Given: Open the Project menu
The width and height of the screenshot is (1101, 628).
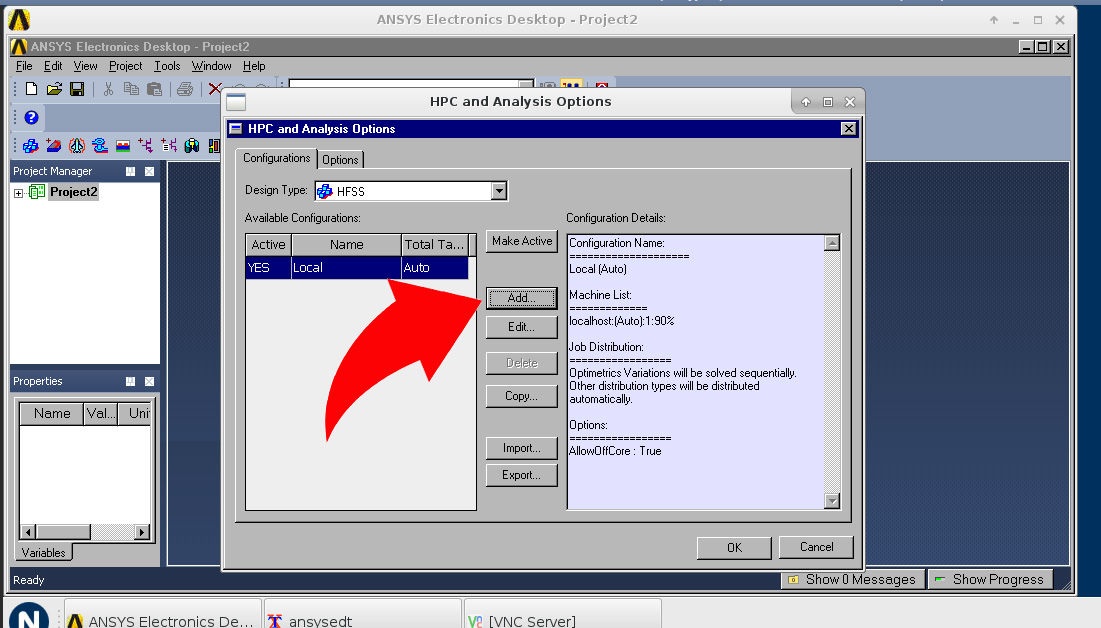Looking at the screenshot, I should pyautogui.click(x=126, y=66).
